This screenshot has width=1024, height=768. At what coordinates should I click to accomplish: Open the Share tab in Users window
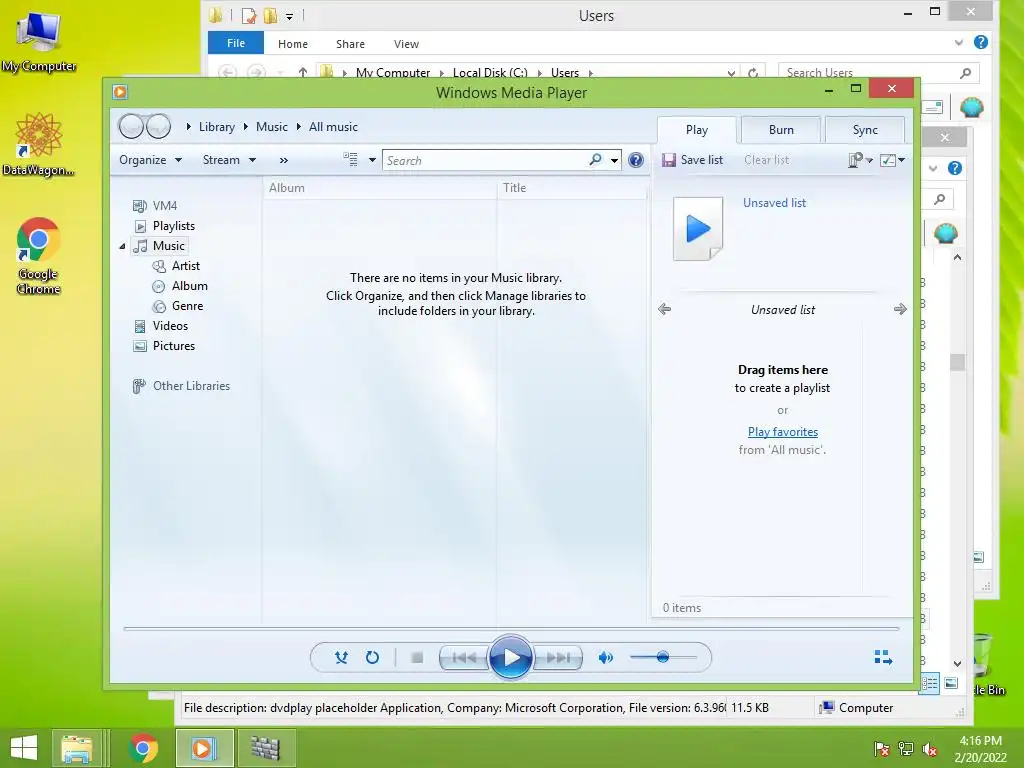pyautogui.click(x=350, y=44)
